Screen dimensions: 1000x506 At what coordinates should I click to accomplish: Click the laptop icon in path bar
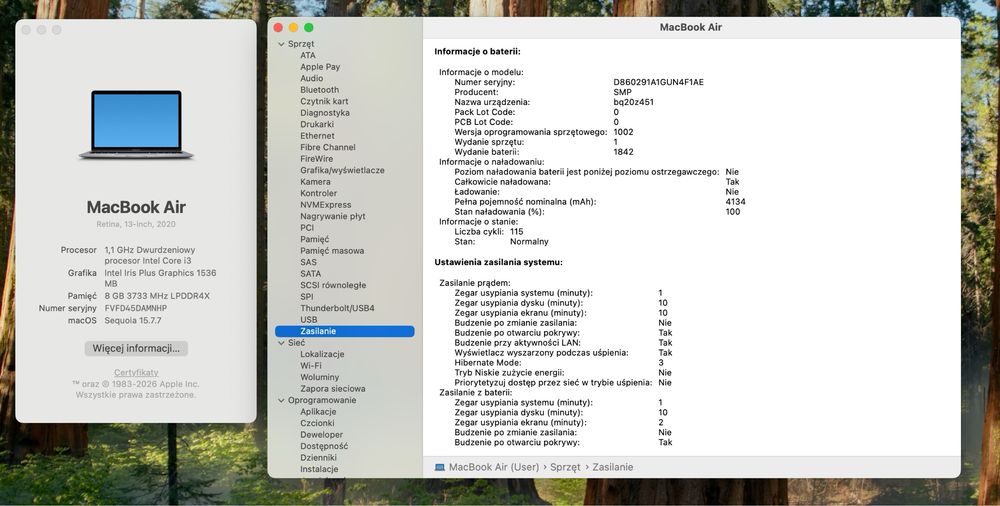point(439,467)
